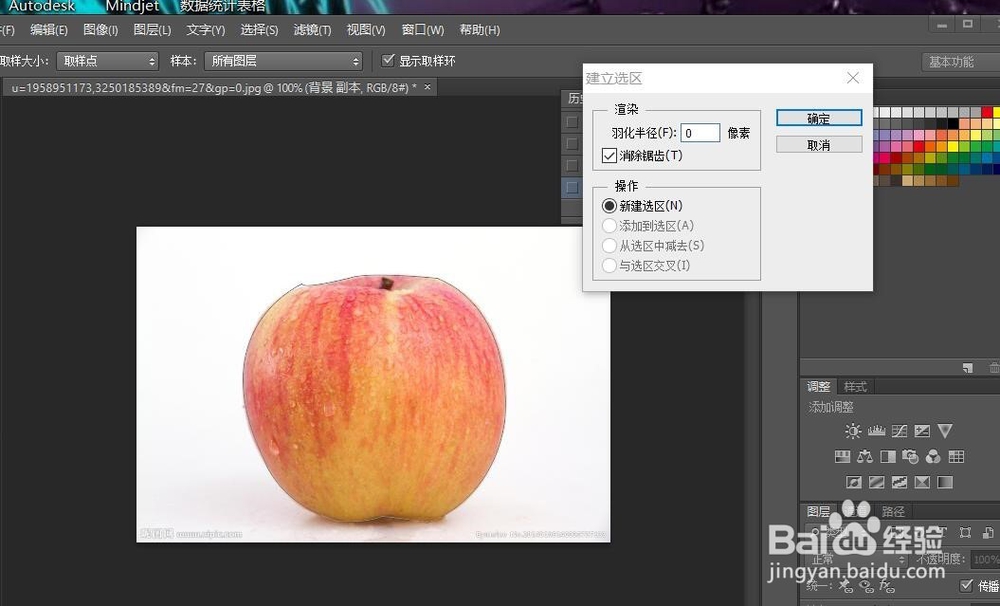This screenshot has height=606, width=1000.
Task: Select the 添加到选区 radio button
Action: 610,225
